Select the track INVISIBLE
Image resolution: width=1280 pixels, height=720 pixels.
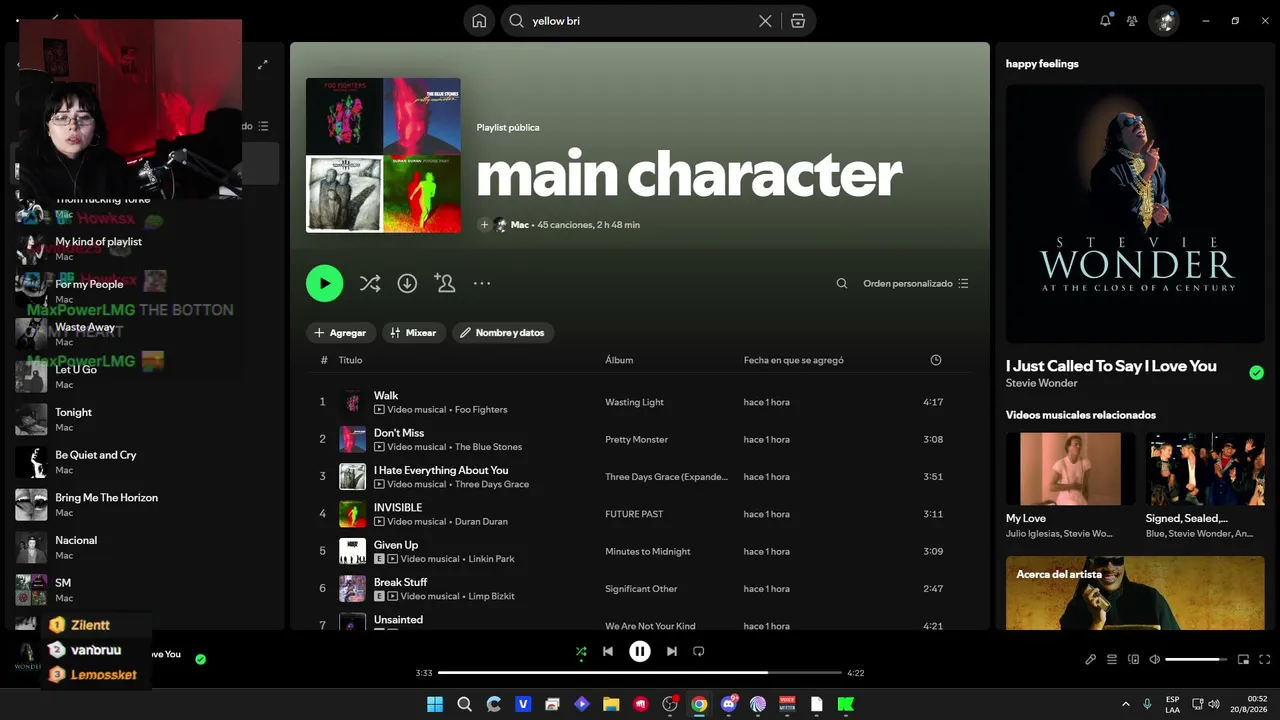tap(640, 514)
